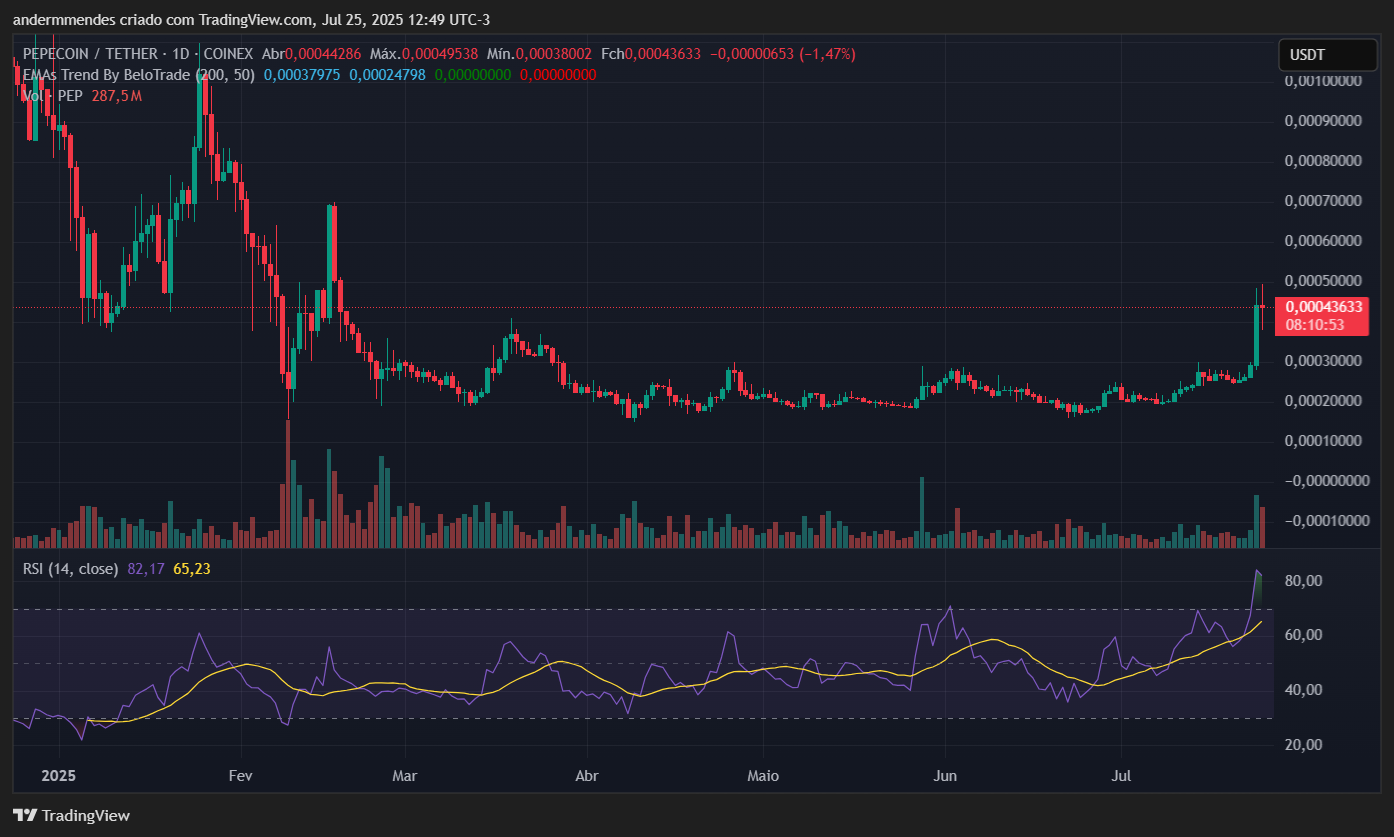
Task: Click the TradingView logo at bottom
Action: [71, 815]
